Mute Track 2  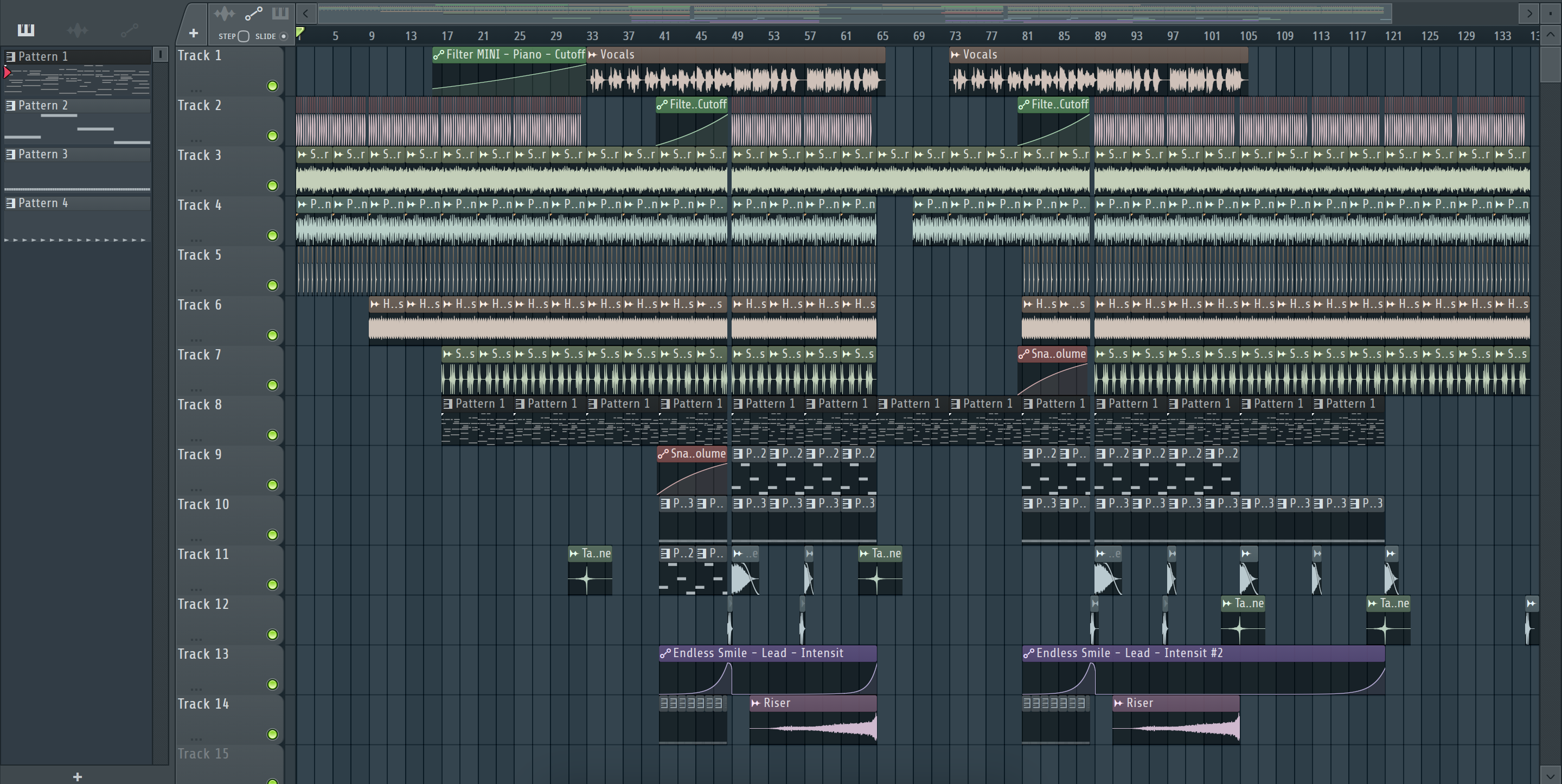pyautogui.click(x=273, y=136)
